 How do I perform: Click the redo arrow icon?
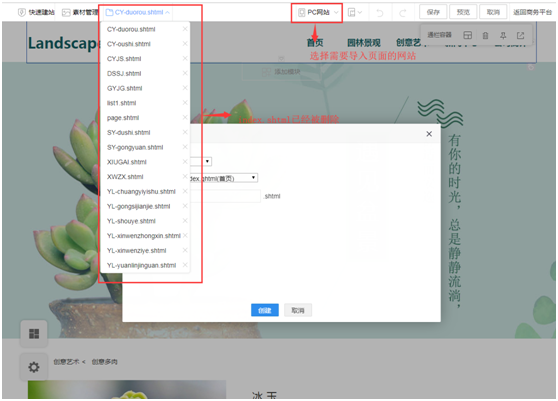402,13
